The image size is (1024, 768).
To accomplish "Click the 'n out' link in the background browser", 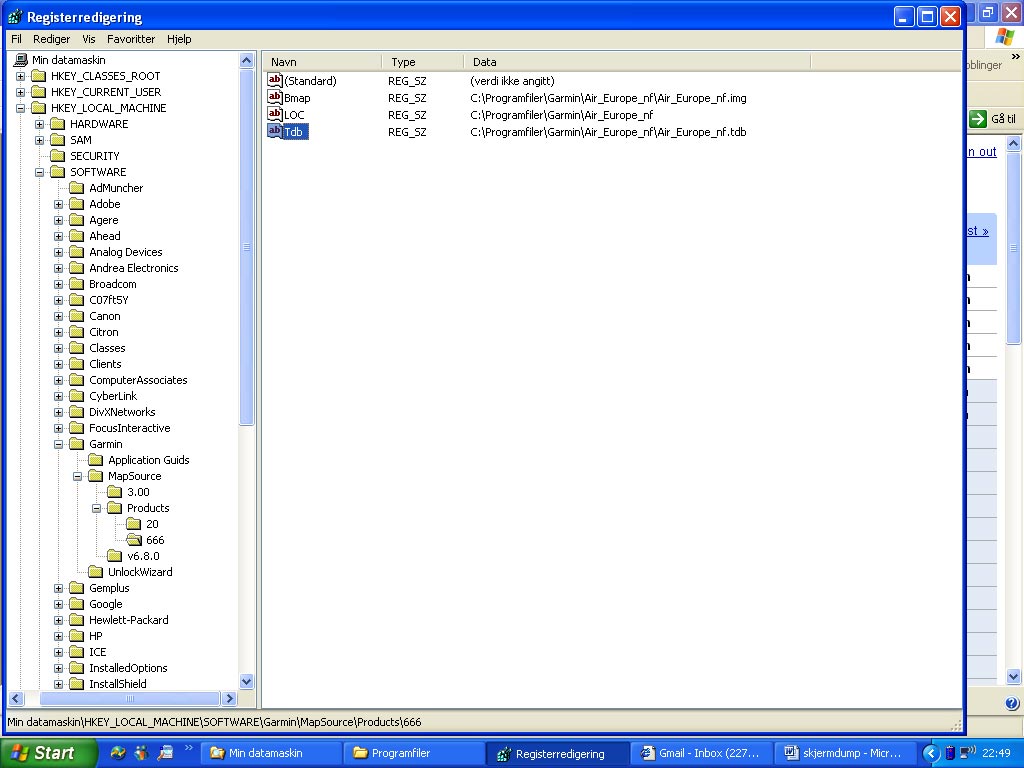I will tap(982, 152).
